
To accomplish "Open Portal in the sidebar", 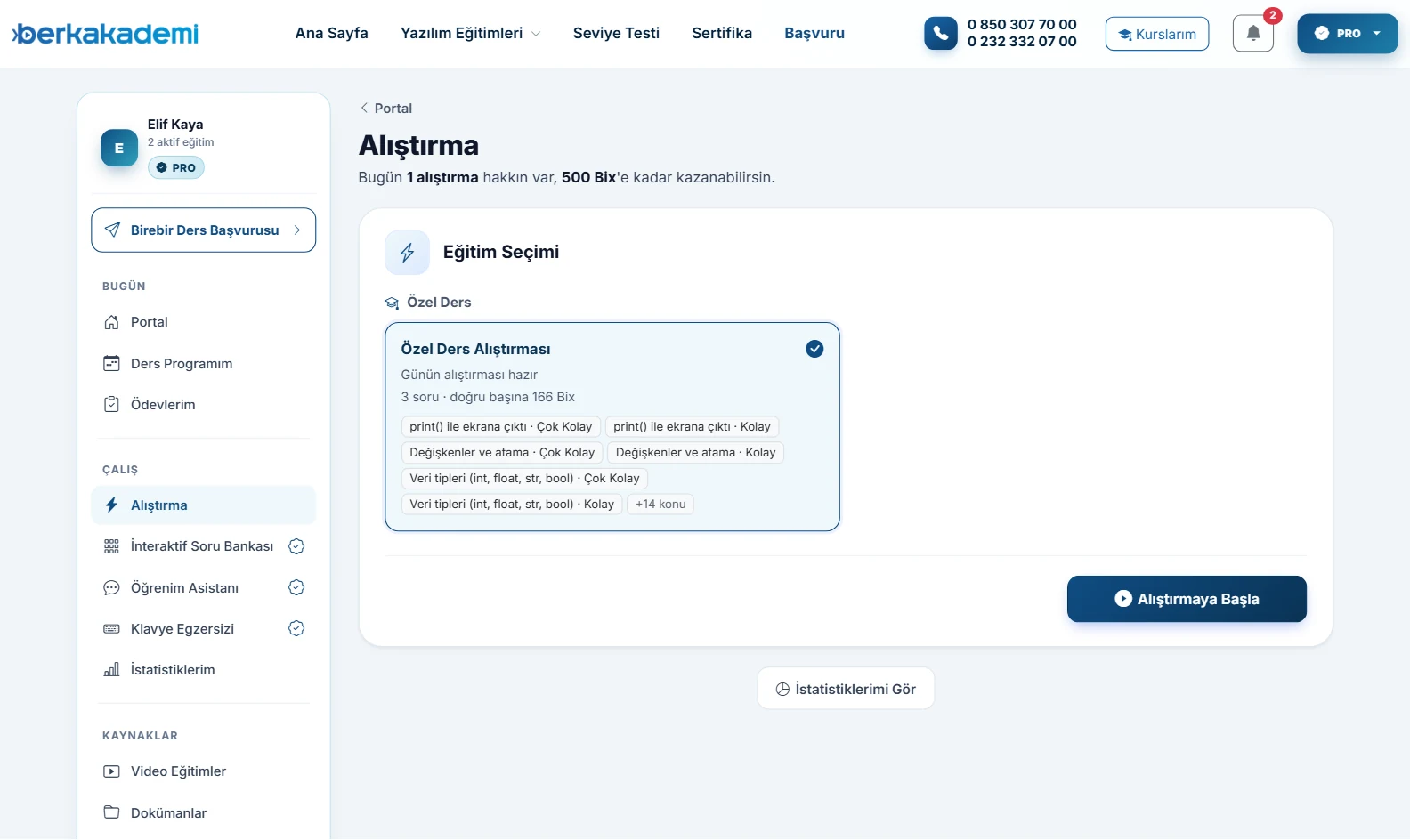I will coord(204,322).
